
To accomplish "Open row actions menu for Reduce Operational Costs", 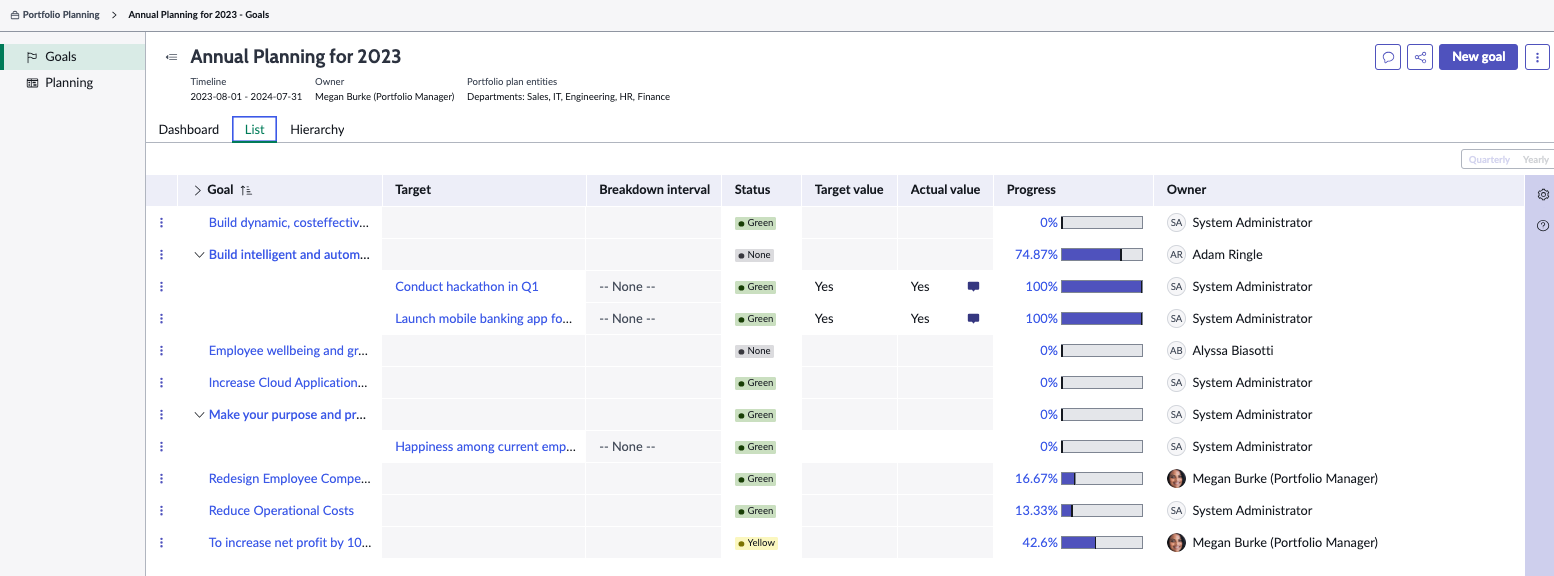I will point(161,511).
